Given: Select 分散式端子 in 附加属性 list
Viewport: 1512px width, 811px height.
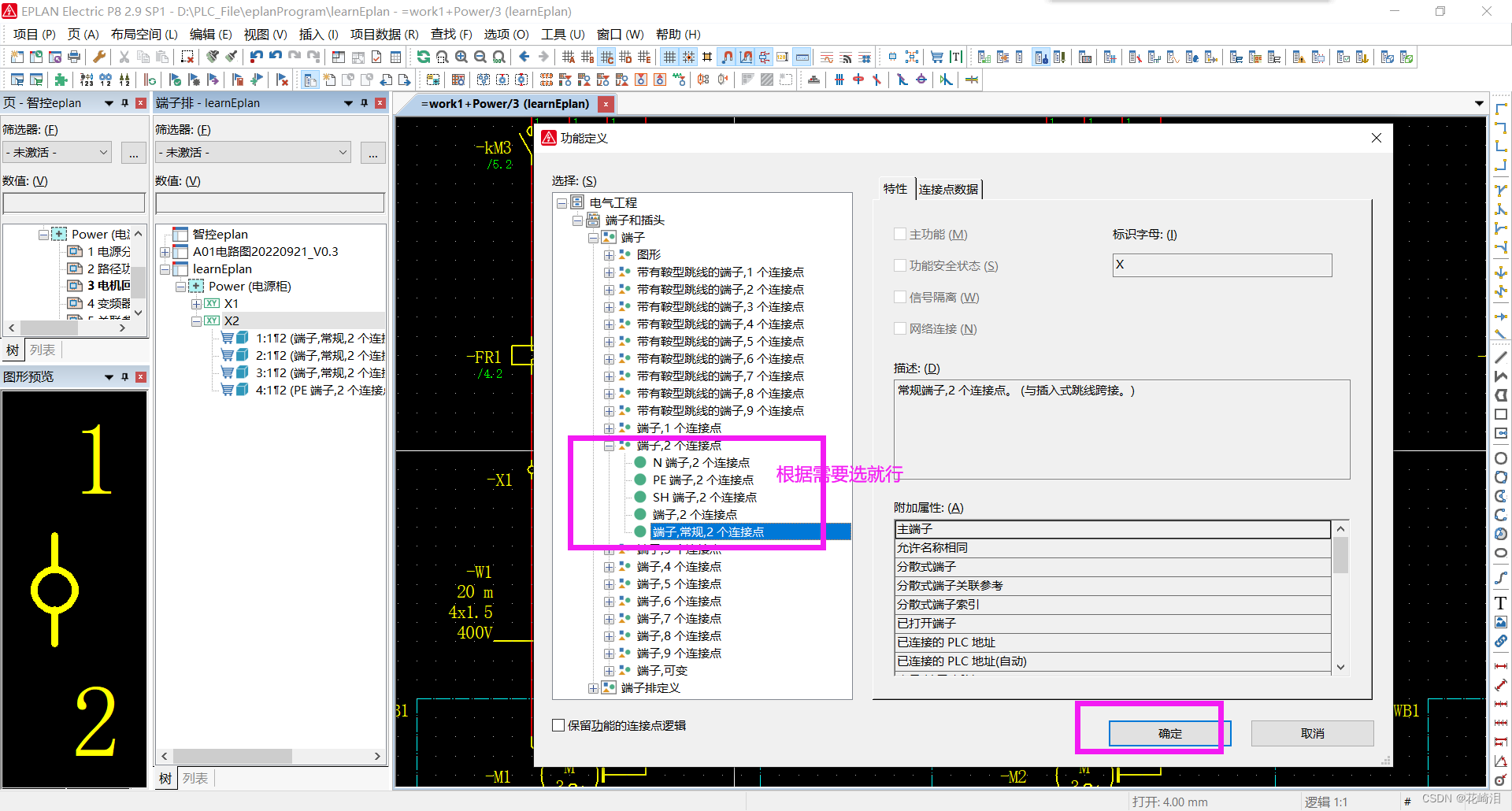Looking at the screenshot, I should click(1113, 567).
